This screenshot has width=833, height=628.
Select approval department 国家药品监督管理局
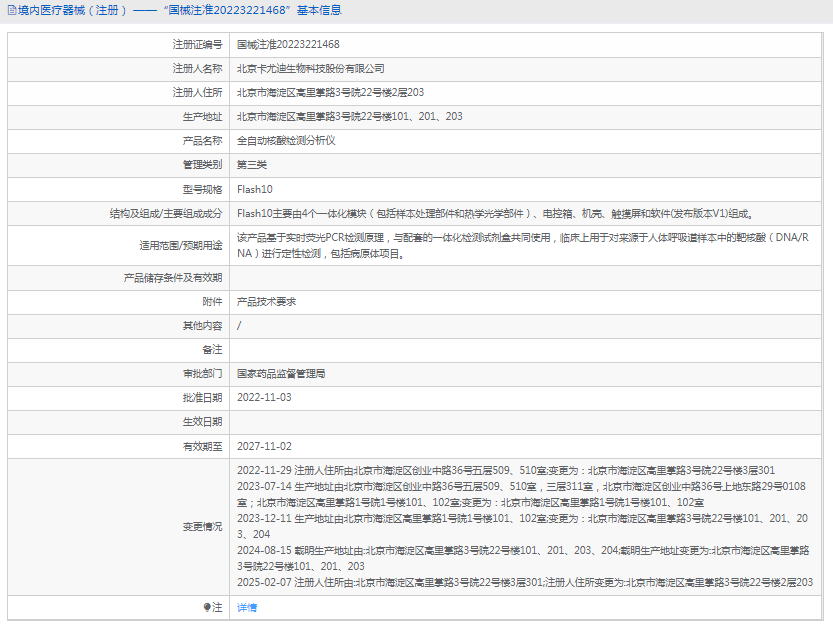click(x=281, y=374)
